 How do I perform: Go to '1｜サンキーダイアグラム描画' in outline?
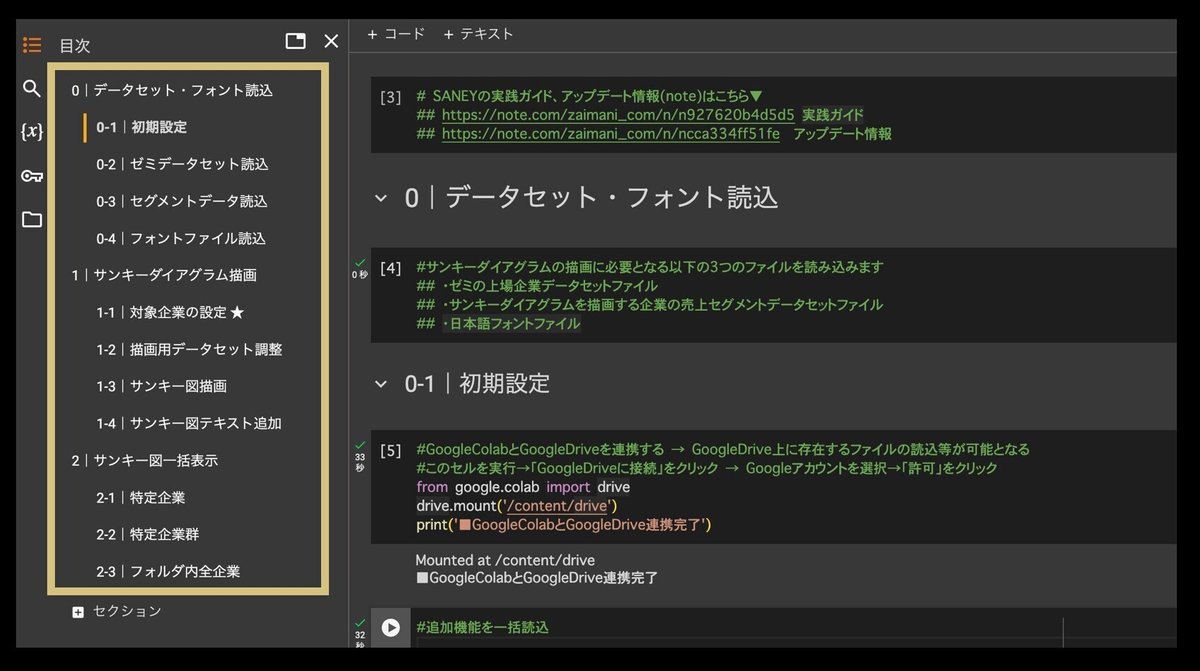coord(164,275)
